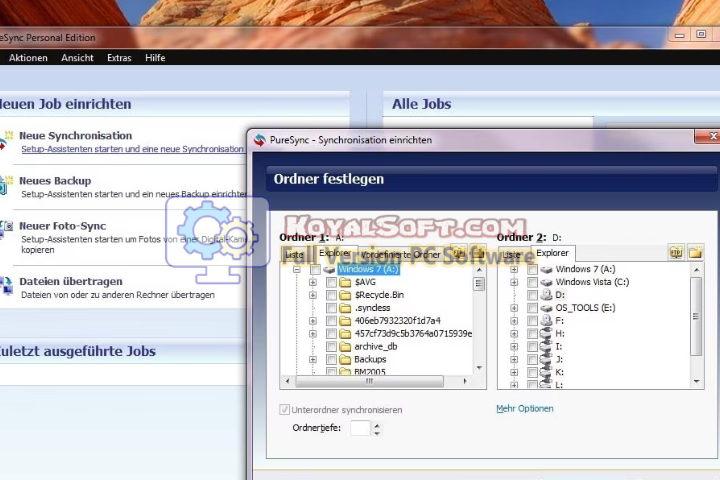Click Dateien übertragen computers icon
The image size is (720, 480).
[x=6, y=286]
